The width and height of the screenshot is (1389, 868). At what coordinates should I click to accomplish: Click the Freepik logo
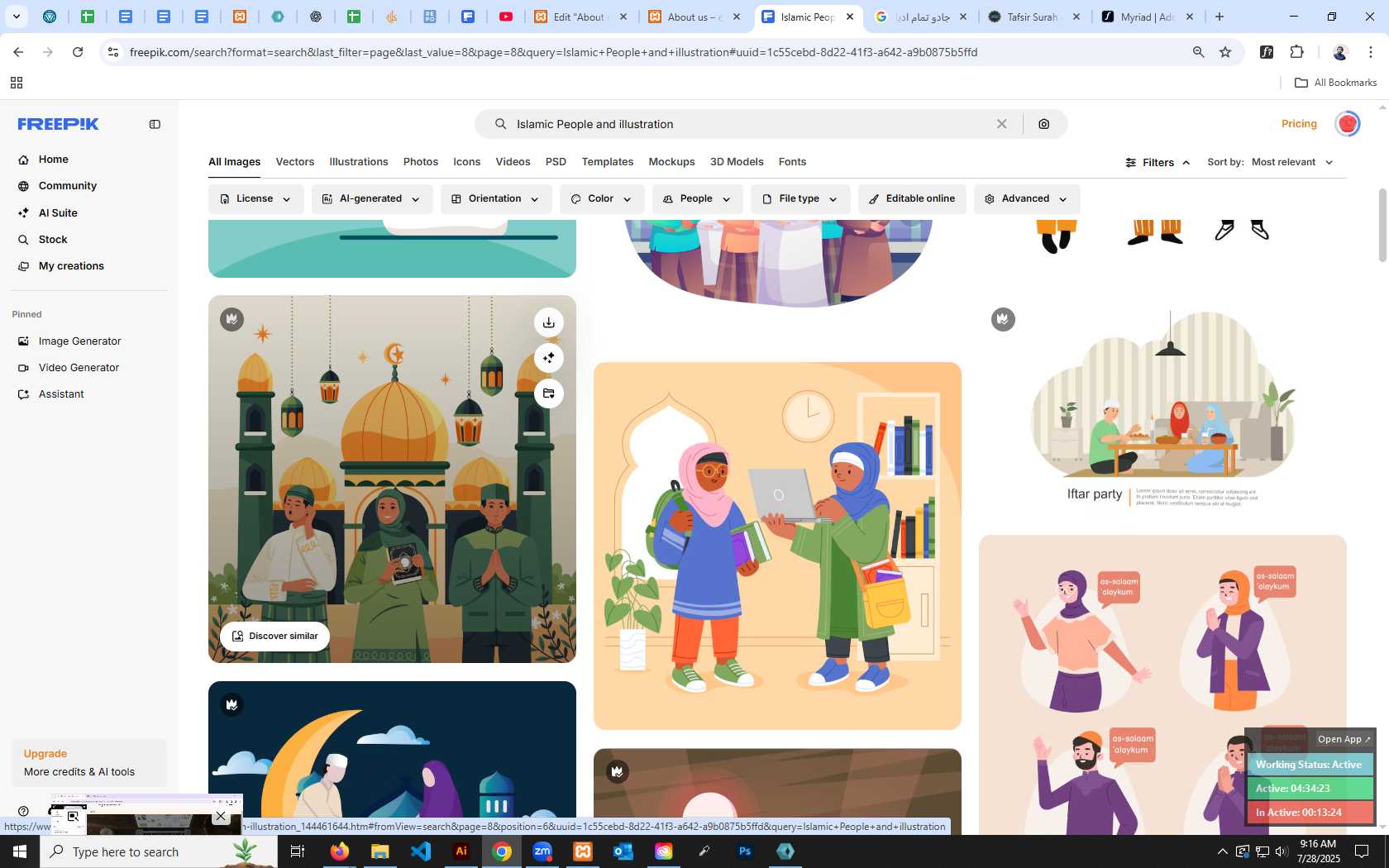coord(58,124)
